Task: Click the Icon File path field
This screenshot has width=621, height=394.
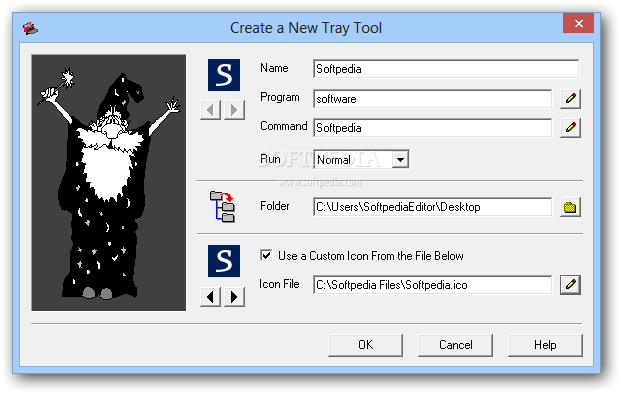Action: pyautogui.click(x=432, y=285)
